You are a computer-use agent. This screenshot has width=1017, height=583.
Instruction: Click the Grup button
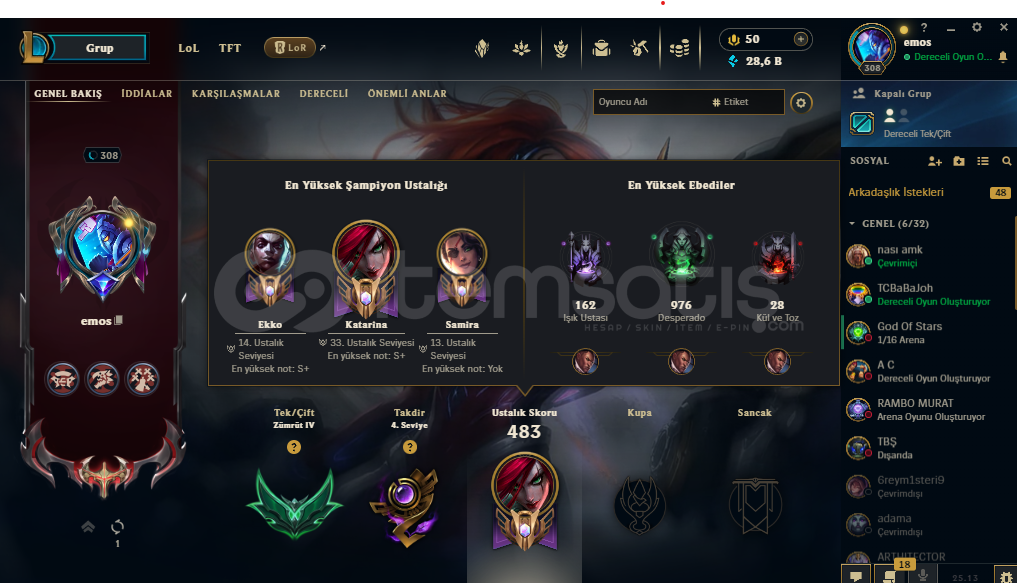pos(99,48)
